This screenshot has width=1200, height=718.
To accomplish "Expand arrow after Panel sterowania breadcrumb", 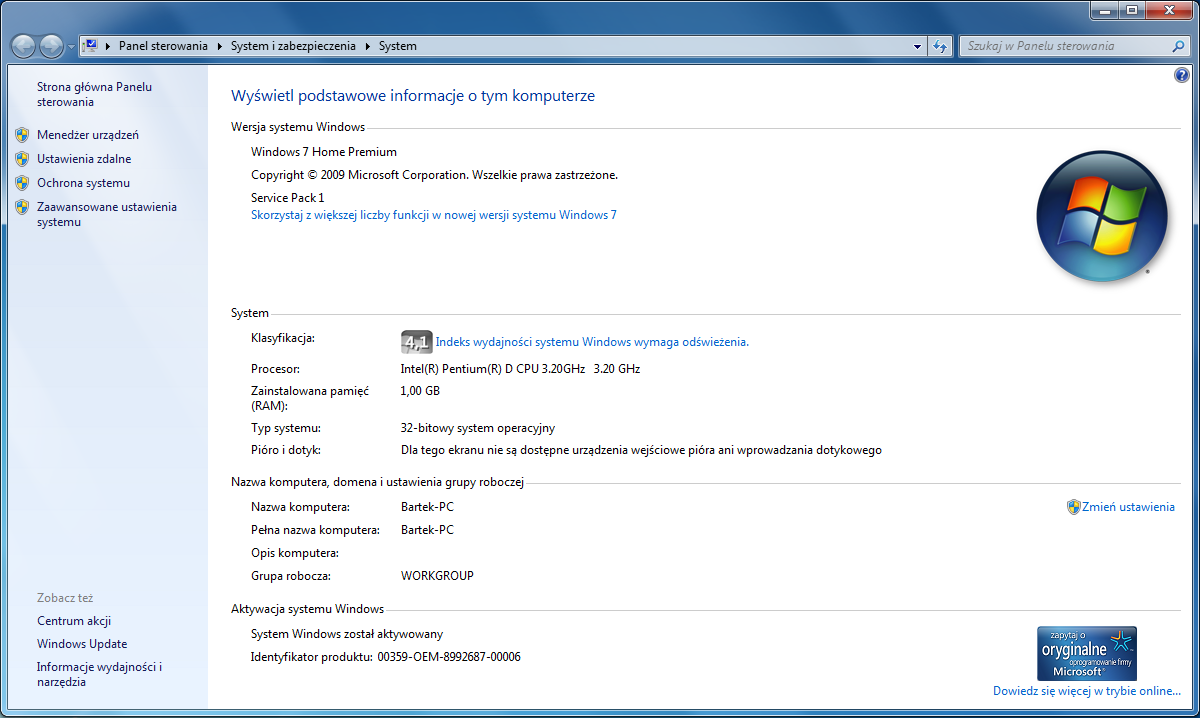I will click(x=219, y=46).
